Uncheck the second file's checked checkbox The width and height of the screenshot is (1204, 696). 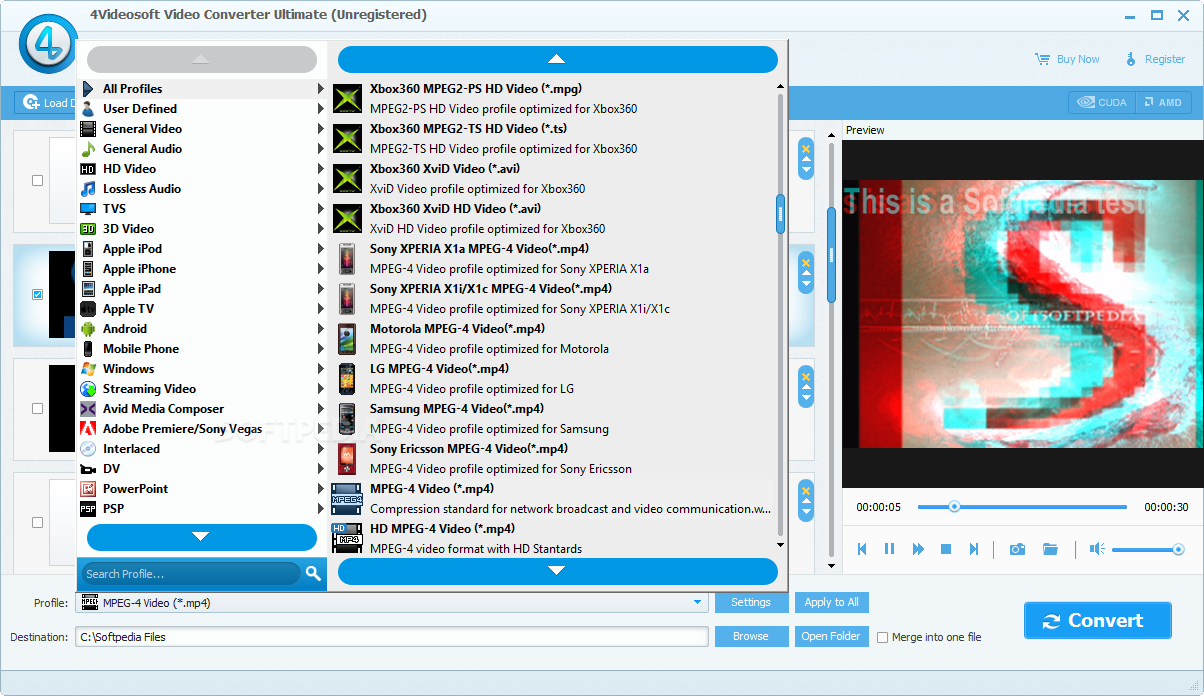[x=38, y=295]
